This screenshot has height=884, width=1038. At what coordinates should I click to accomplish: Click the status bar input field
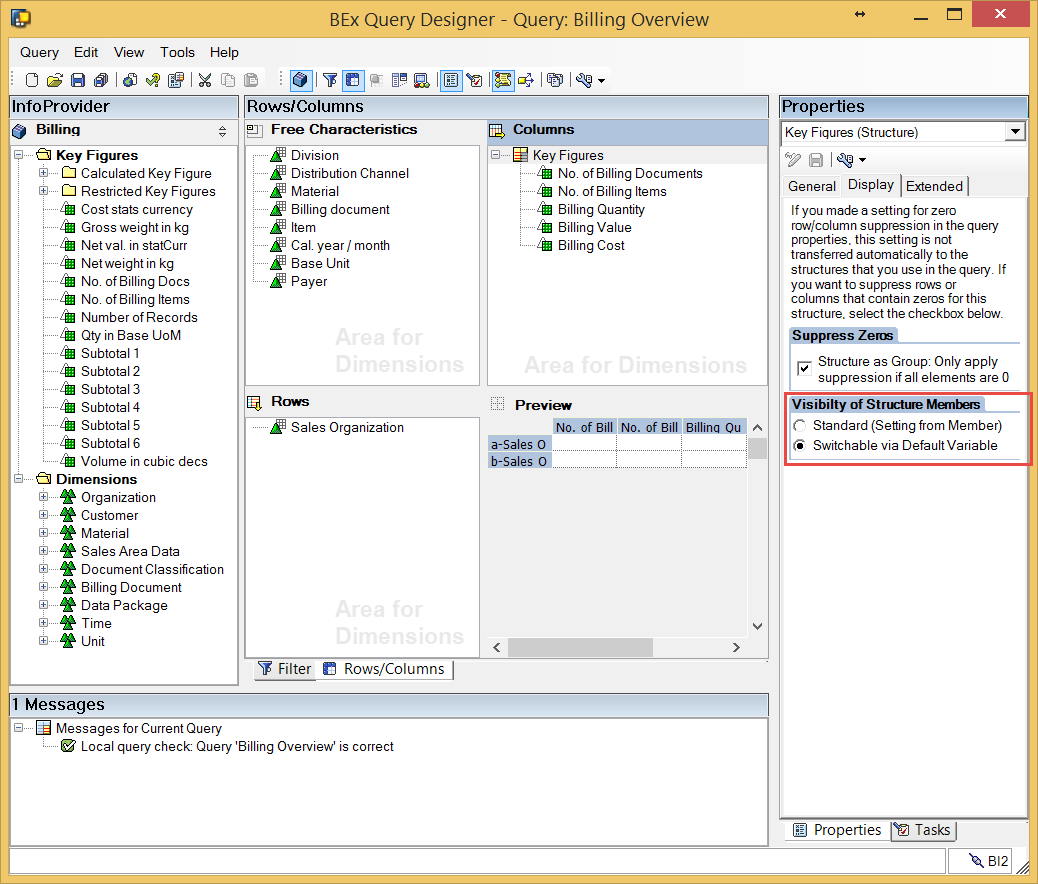click(477, 860)
